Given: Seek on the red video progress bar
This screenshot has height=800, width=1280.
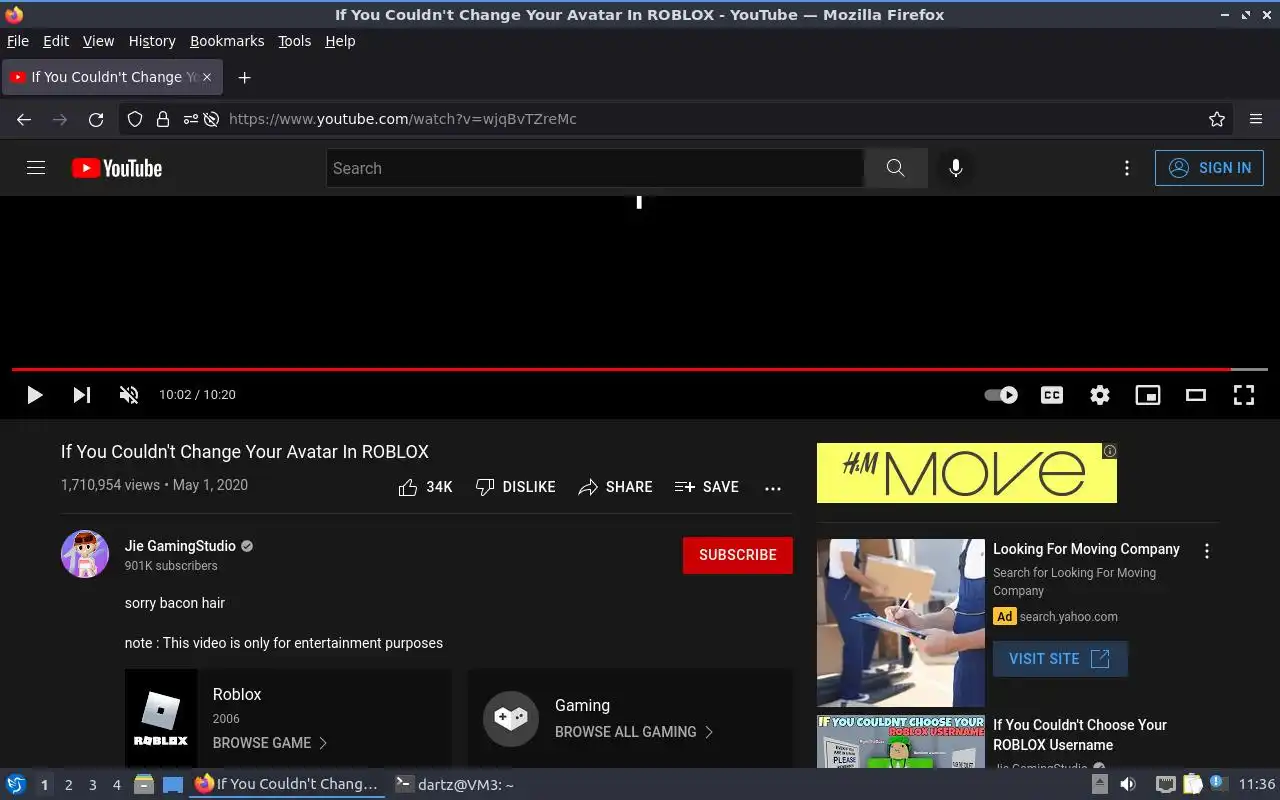Looking at the screenshot, I should click(640, 370).
